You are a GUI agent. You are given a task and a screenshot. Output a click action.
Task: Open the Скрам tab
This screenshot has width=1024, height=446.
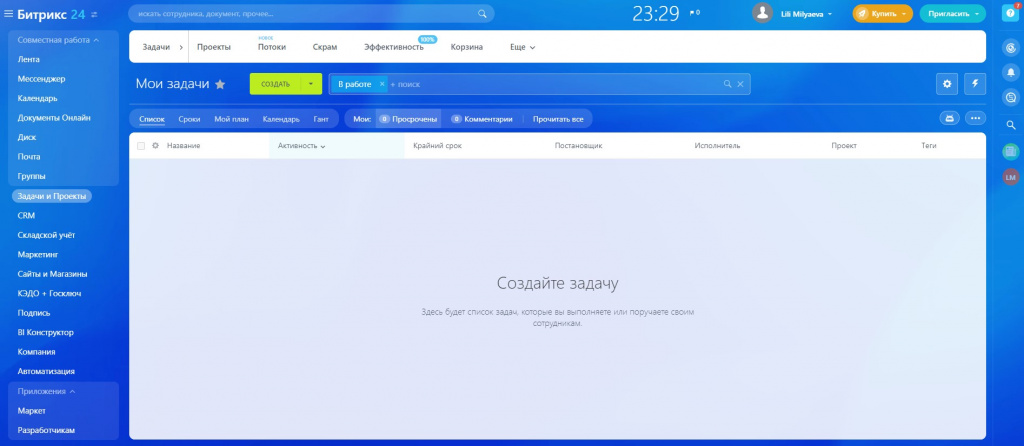pos(325,47)
